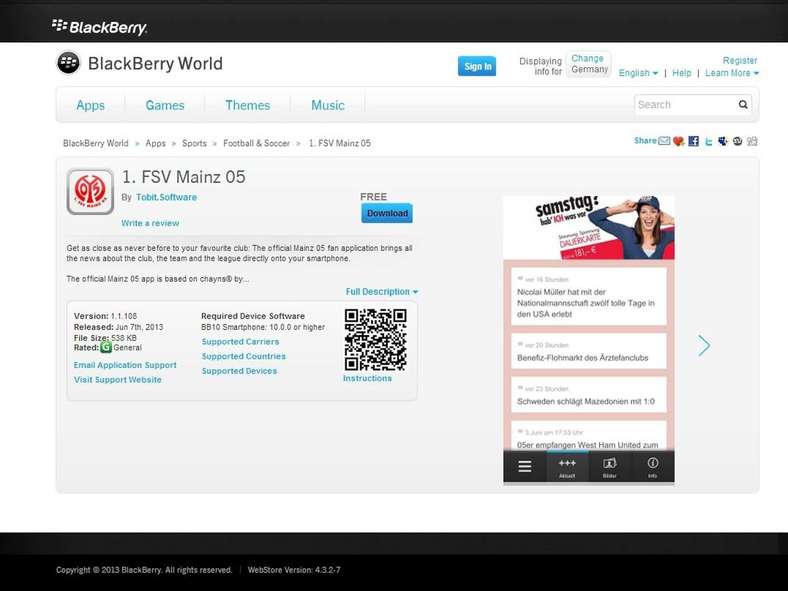788x591 pixels.
Task: Click the search magnifier icon
Action: coord(743,105)
